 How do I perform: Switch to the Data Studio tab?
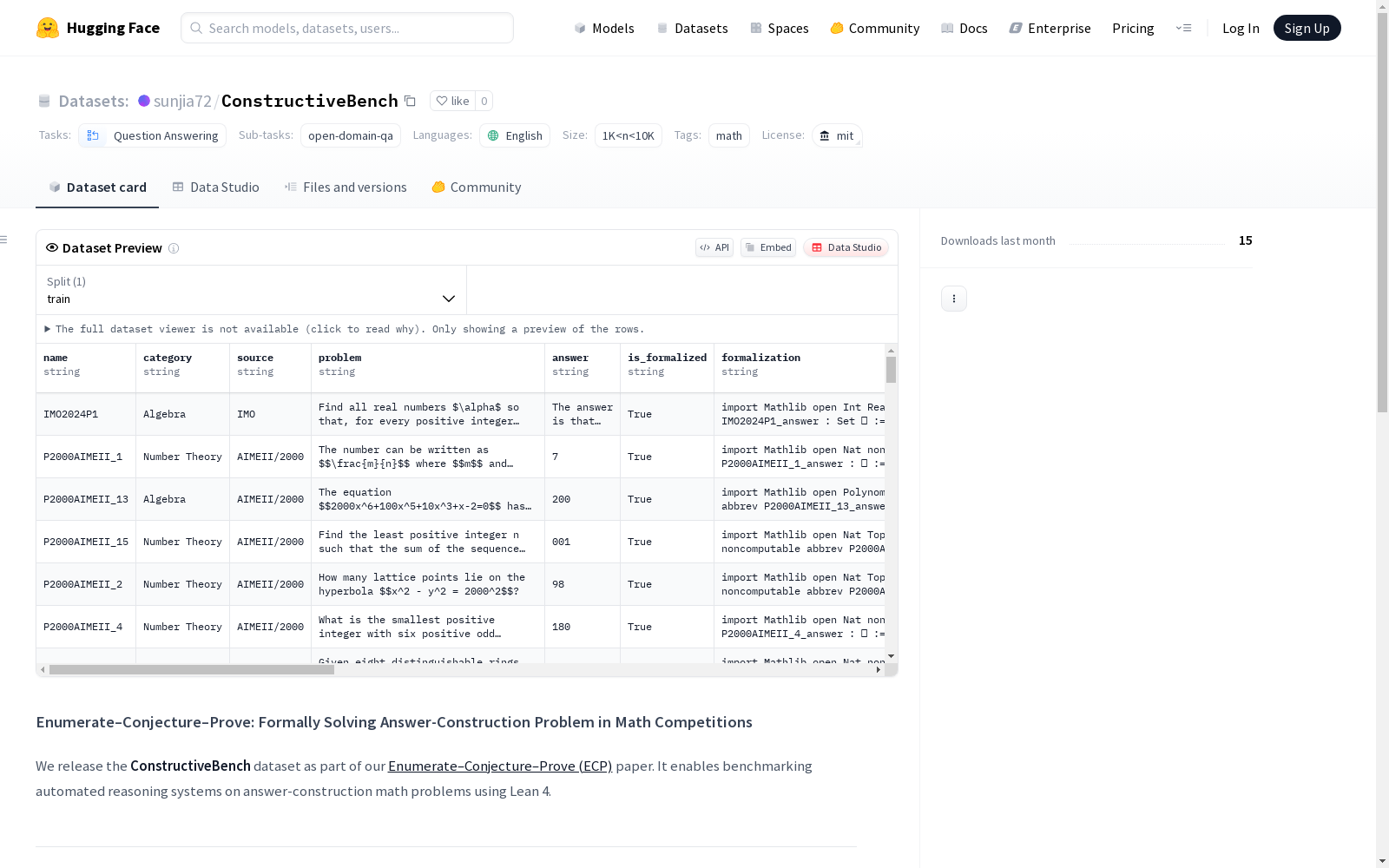click(216, 187)
